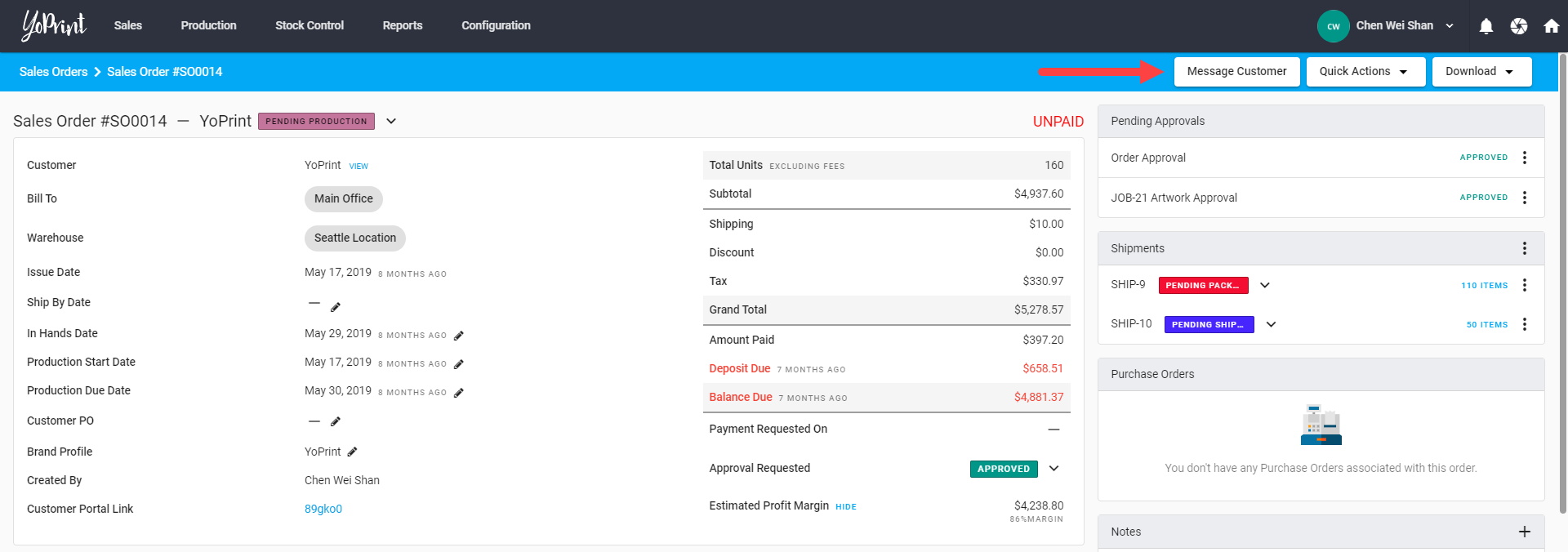Viewport: 1568px width, 552px height.
Task: Open the Production menu
Action: [209, 25]
